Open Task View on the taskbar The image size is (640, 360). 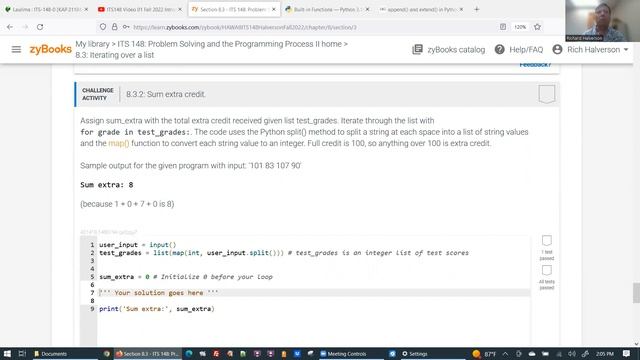coord(22,353)
